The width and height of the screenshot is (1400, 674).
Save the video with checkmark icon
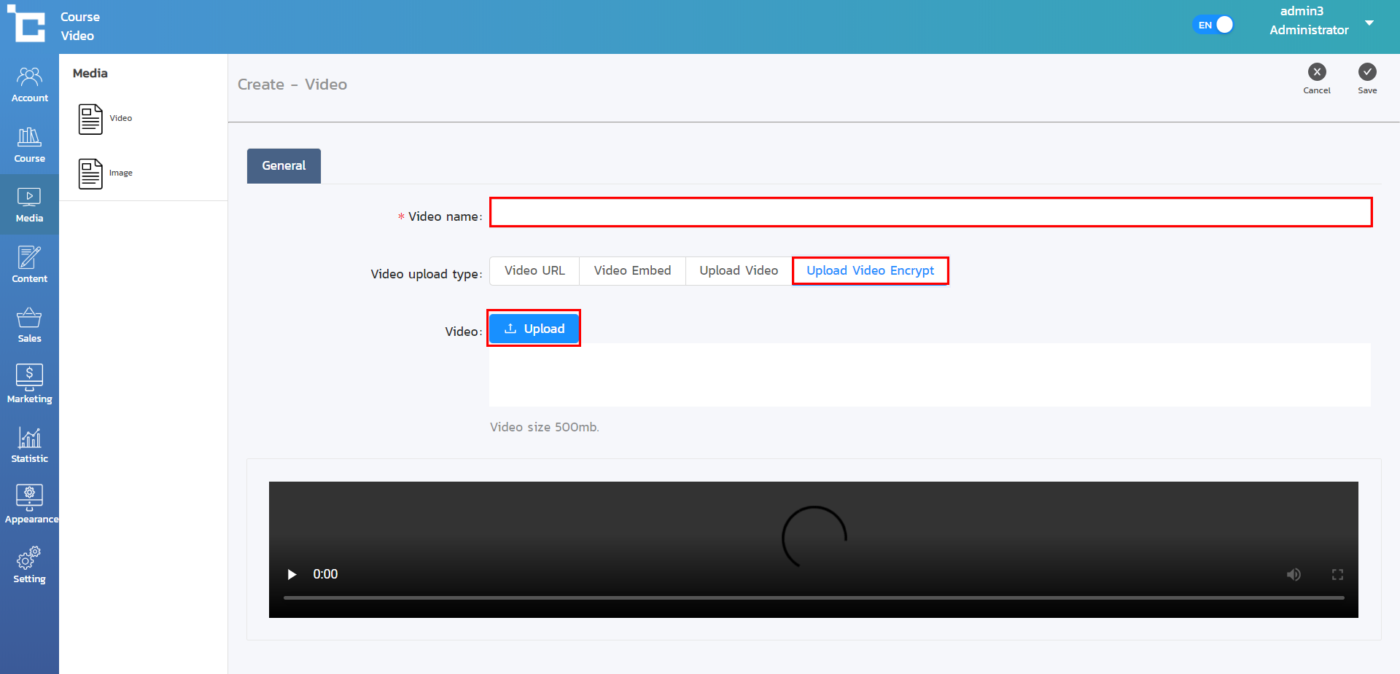click(x=1367, y=72)
